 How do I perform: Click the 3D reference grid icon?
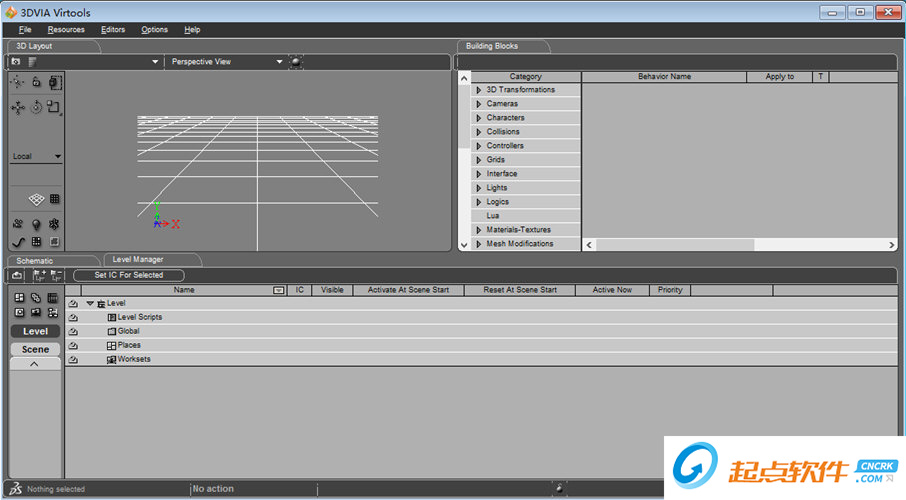point(36,199)
